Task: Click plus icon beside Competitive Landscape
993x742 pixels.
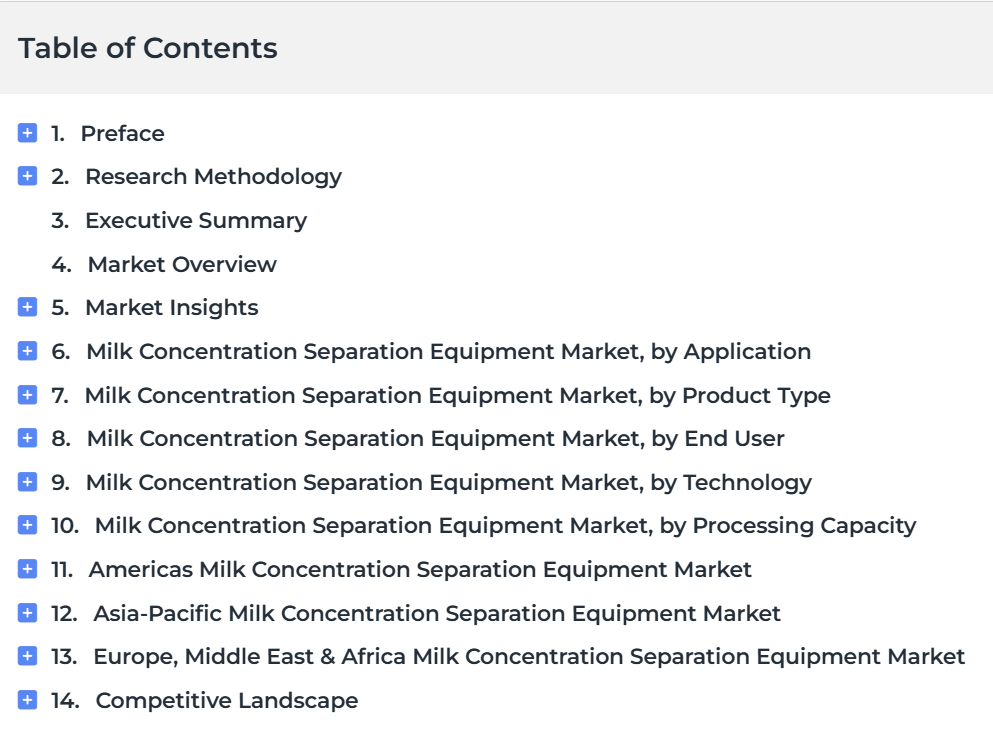Action: click(x=28, y=700)
